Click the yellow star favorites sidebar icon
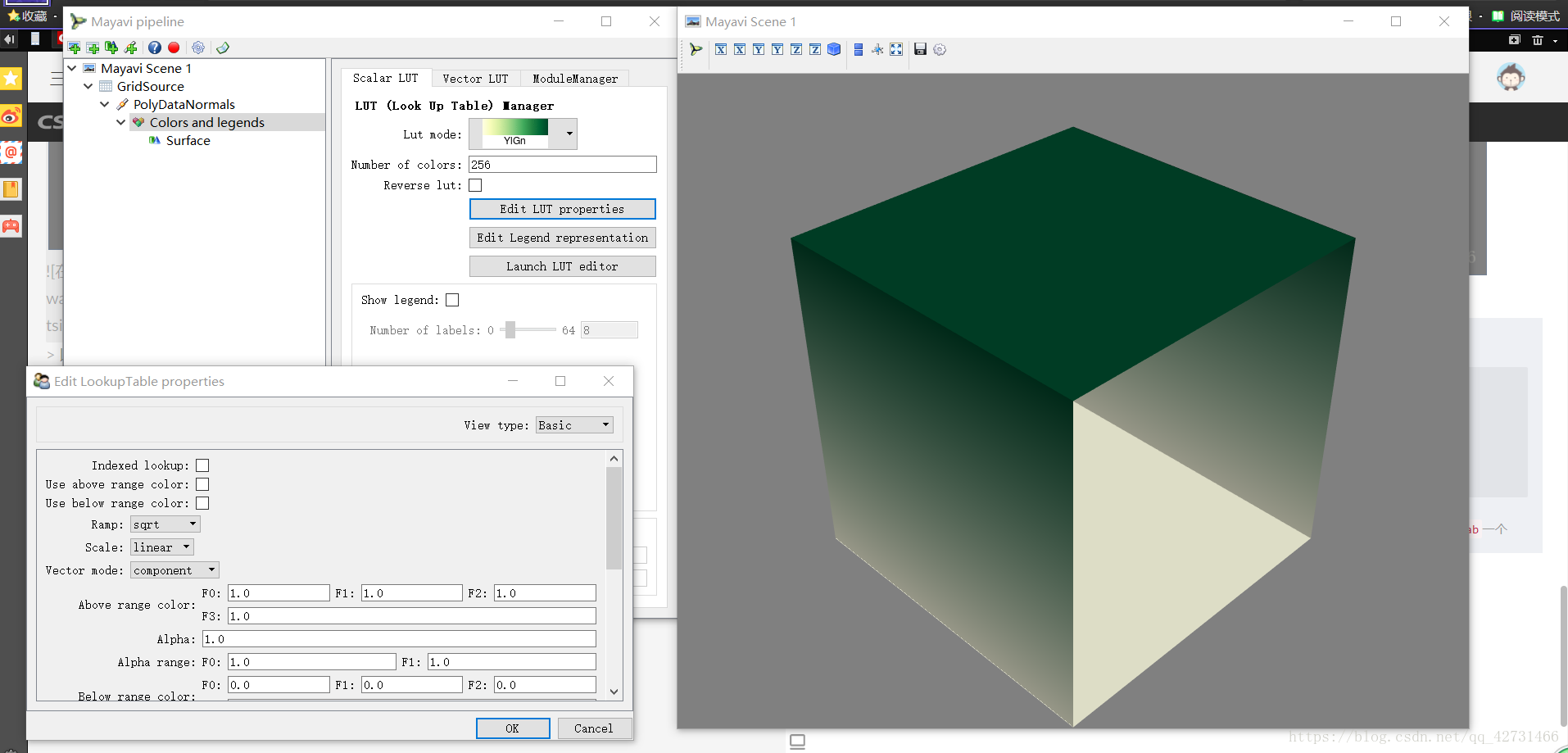Image resolution: width=1568 pixels, height=753 pixels. click(11, 79)
